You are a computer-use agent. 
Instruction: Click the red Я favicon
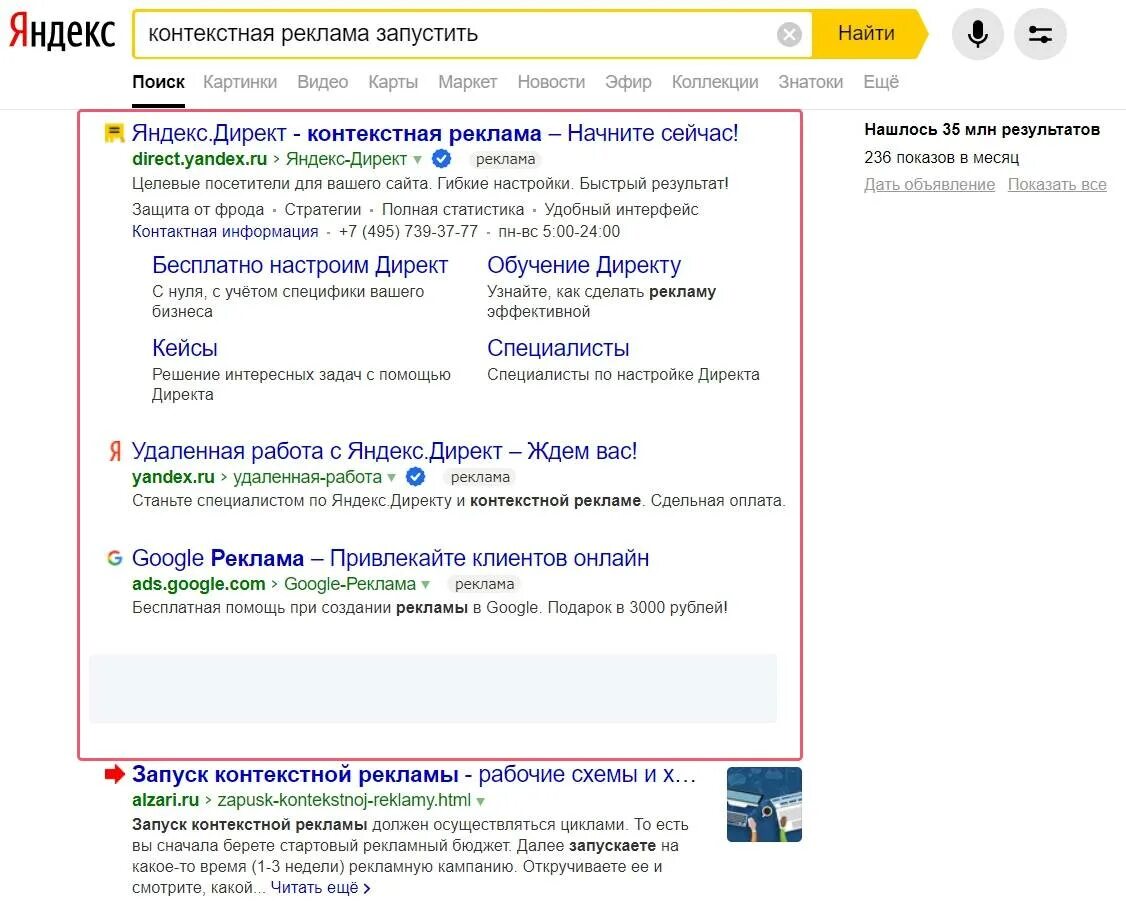(x=115, y=452)
